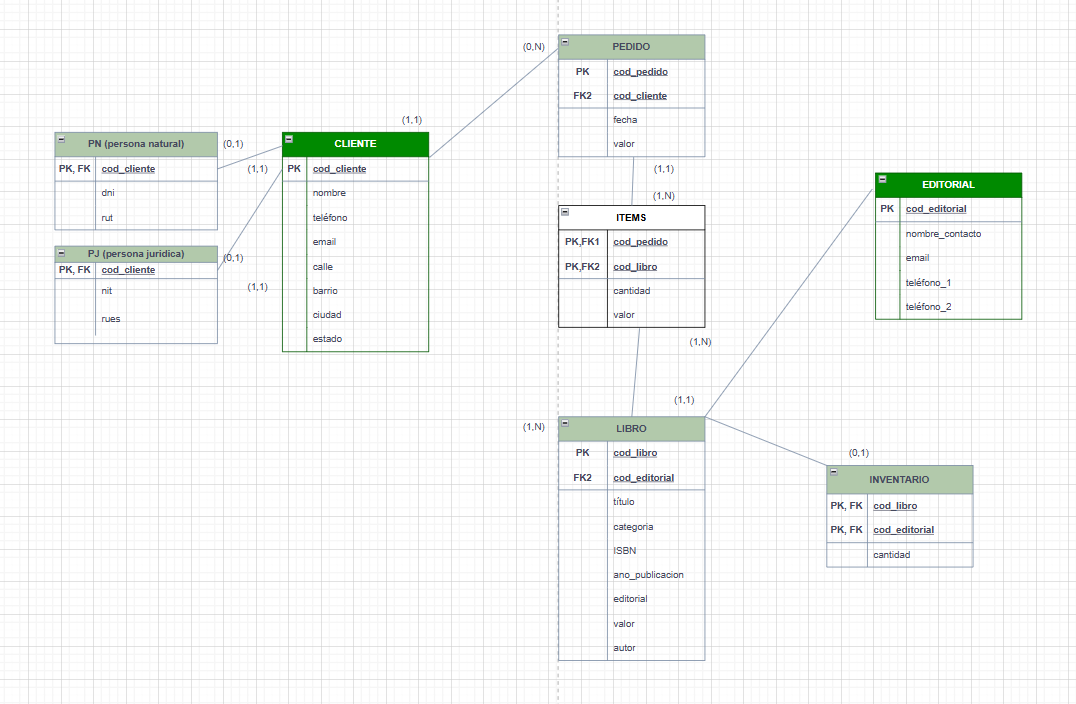Select the (0,N) cardinality label
Image resolution: width=1076 pixels, height=704 pixels.
[x=534, y=47]
